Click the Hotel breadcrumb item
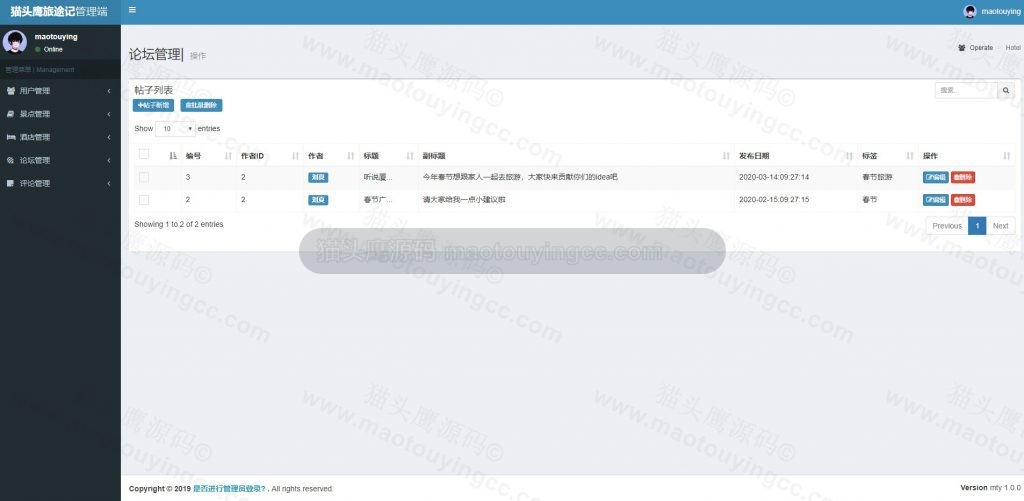 [x=1013, y=48]
